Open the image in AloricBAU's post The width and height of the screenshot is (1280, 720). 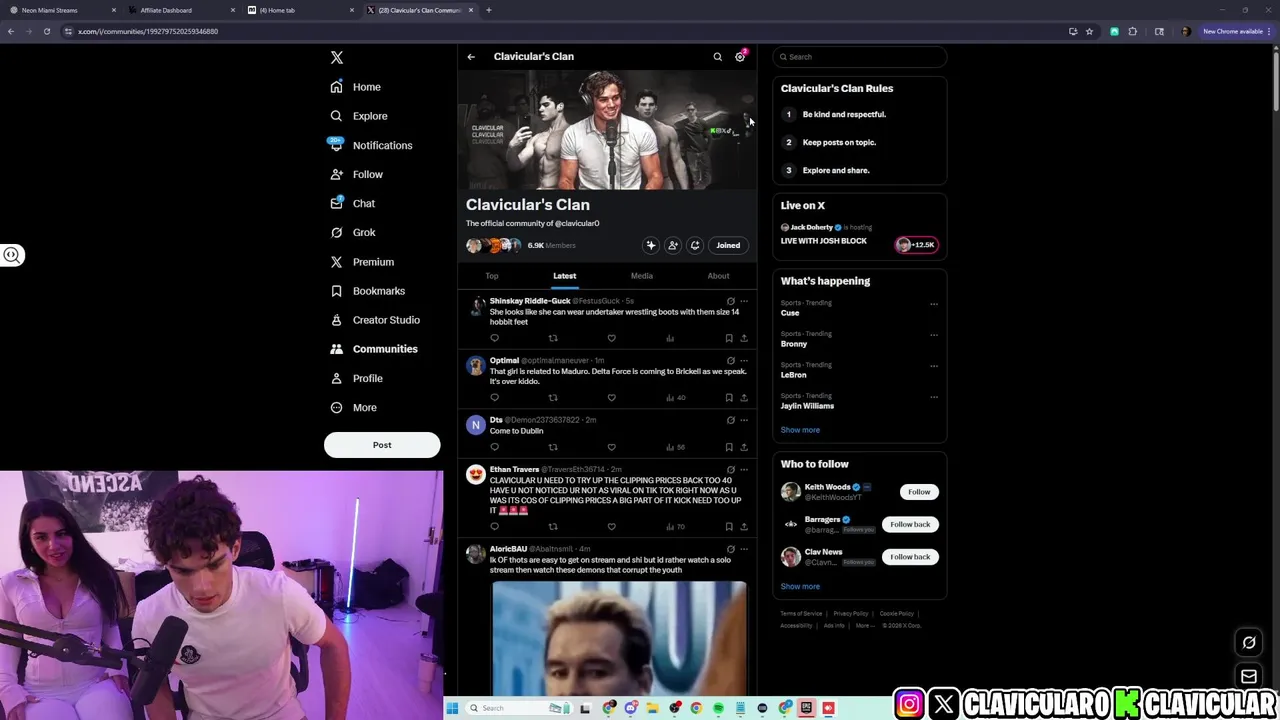[619, 637]
